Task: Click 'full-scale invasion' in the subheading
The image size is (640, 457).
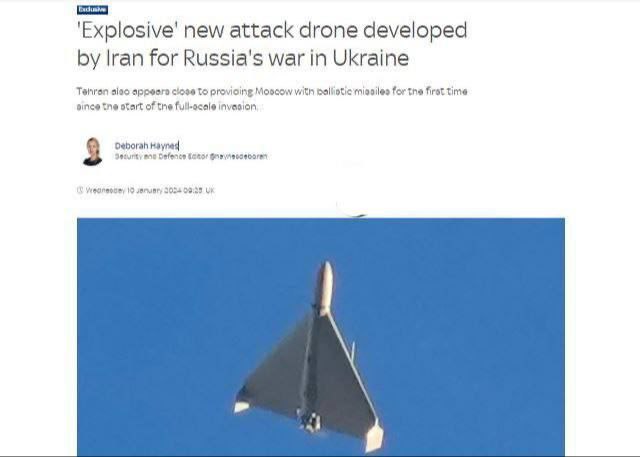Action: click(x=216, y=106)
